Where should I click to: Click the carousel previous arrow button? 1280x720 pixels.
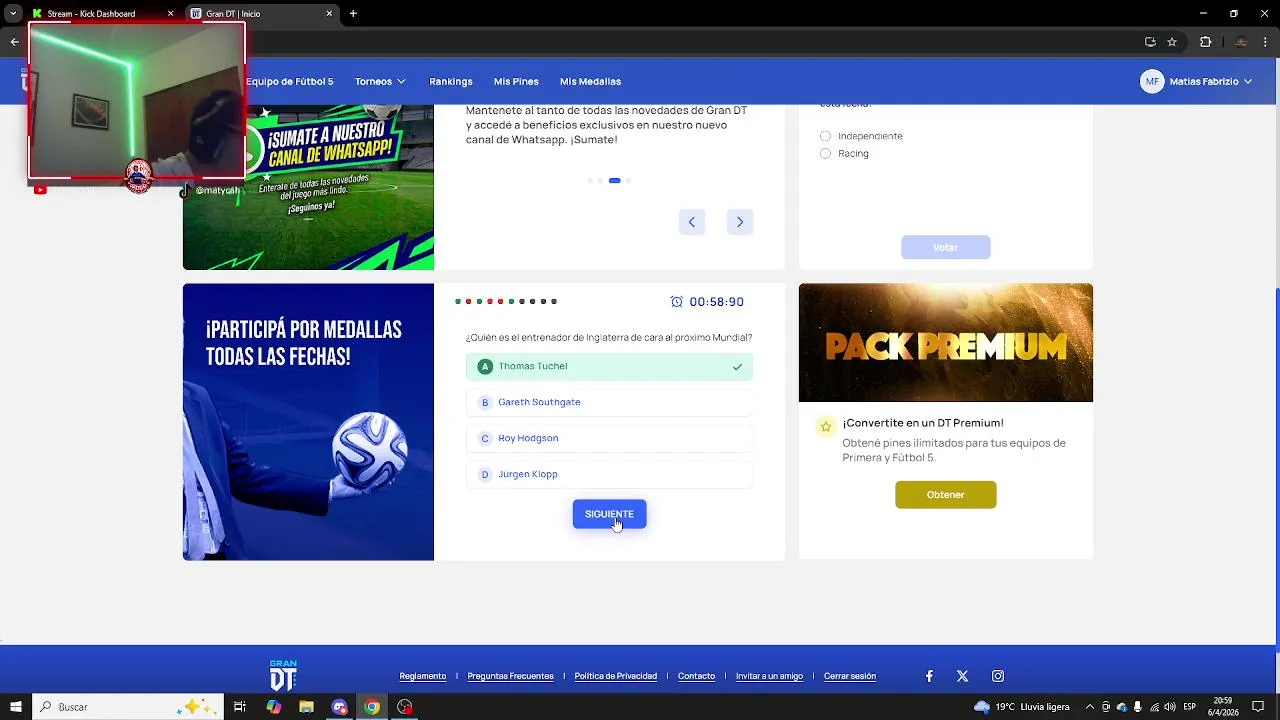tap(691, 222)
